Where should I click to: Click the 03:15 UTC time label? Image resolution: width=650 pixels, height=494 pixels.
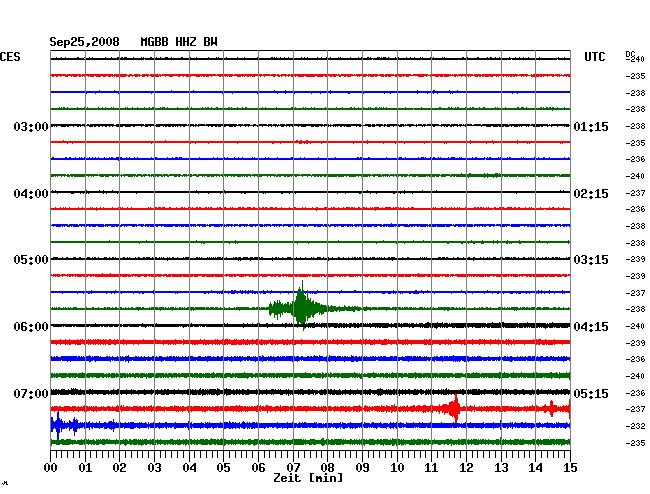(x=591, y=260)
